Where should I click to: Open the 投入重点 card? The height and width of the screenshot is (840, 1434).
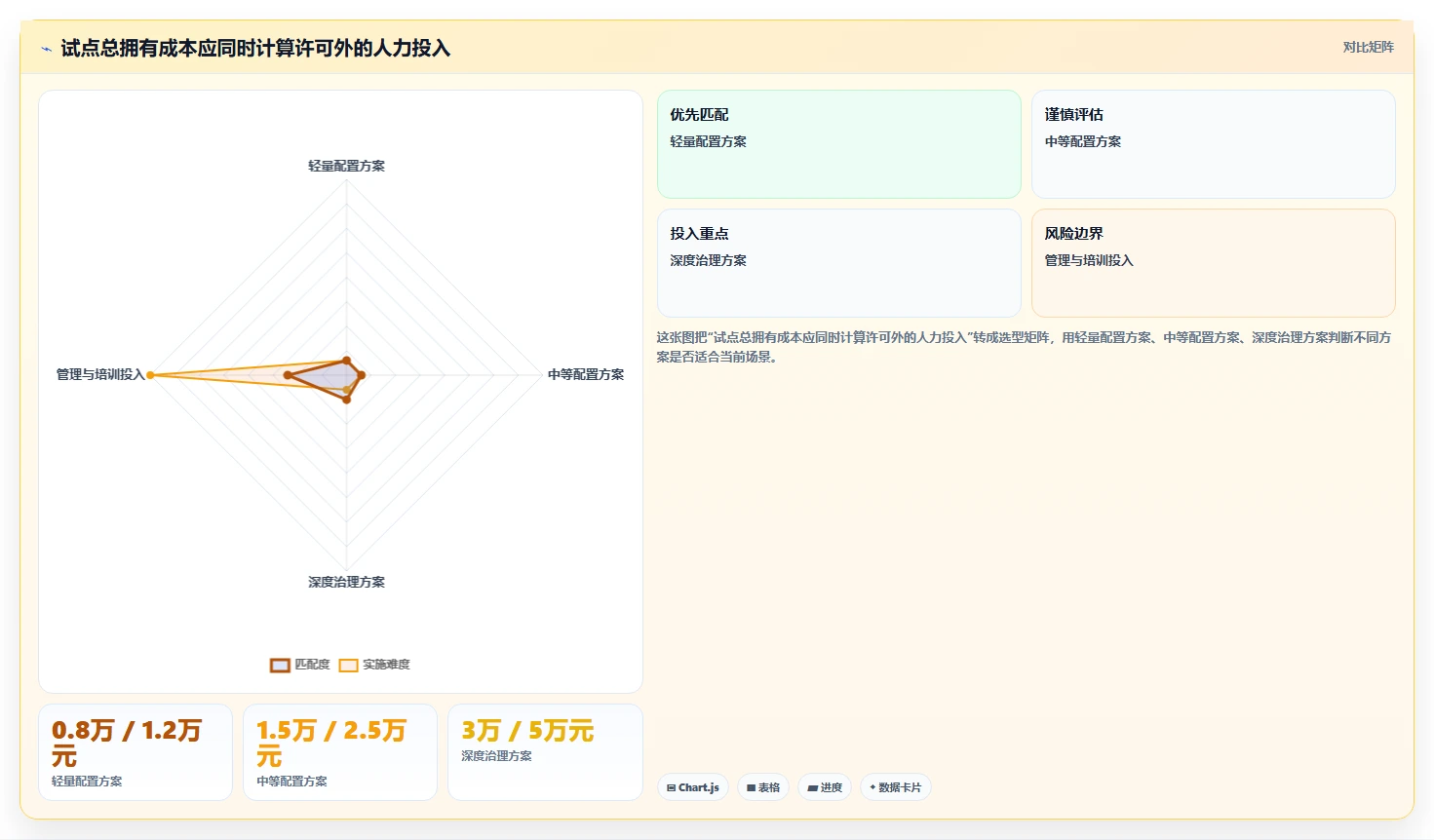pyautogui.click(x=838, y=263)
